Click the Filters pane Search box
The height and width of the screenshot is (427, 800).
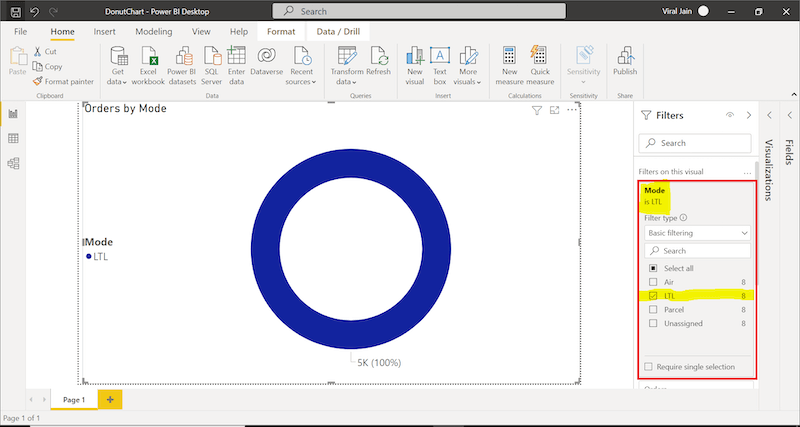(x=695, y=143)
